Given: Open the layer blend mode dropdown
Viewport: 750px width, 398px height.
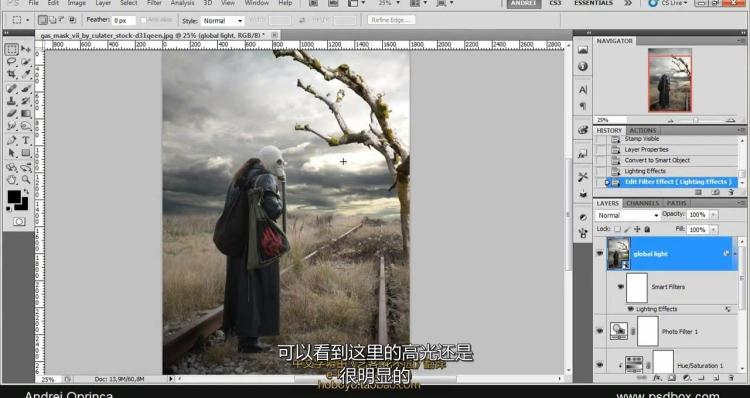Looking at the screenshot, I should coord(627,215).
